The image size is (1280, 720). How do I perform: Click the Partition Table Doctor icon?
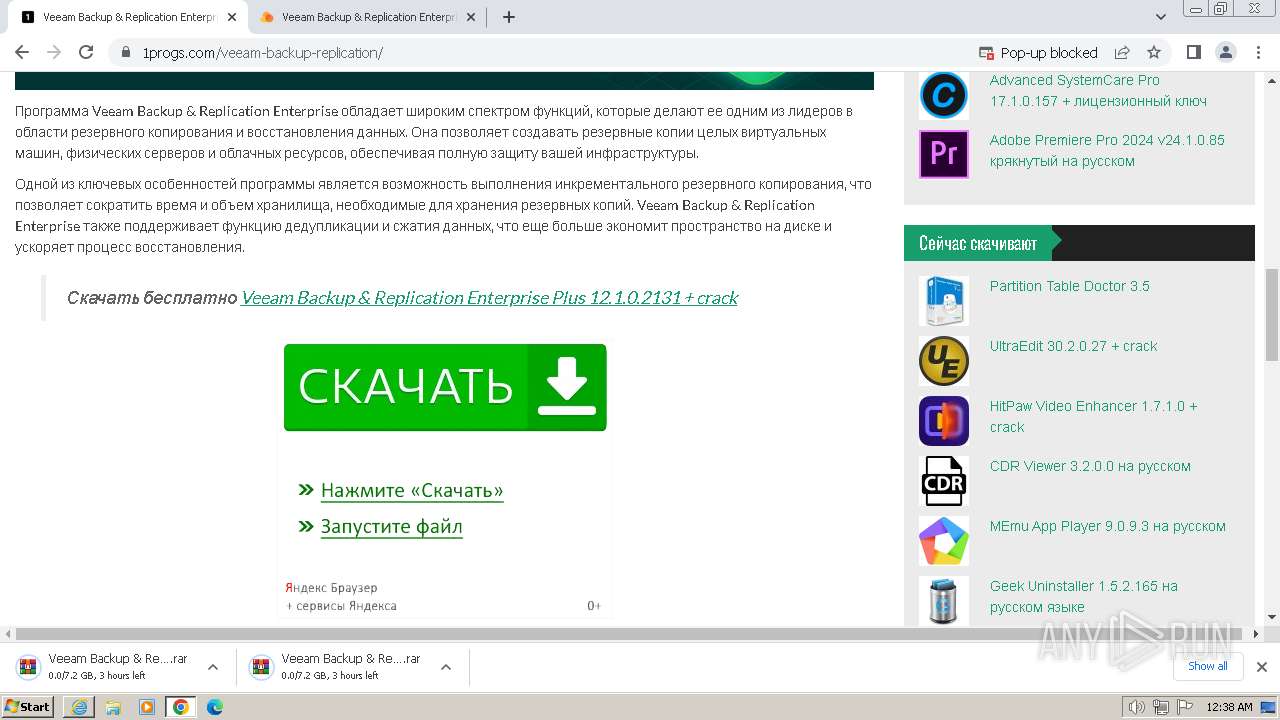pyautogui.click(x=943, y=301)
